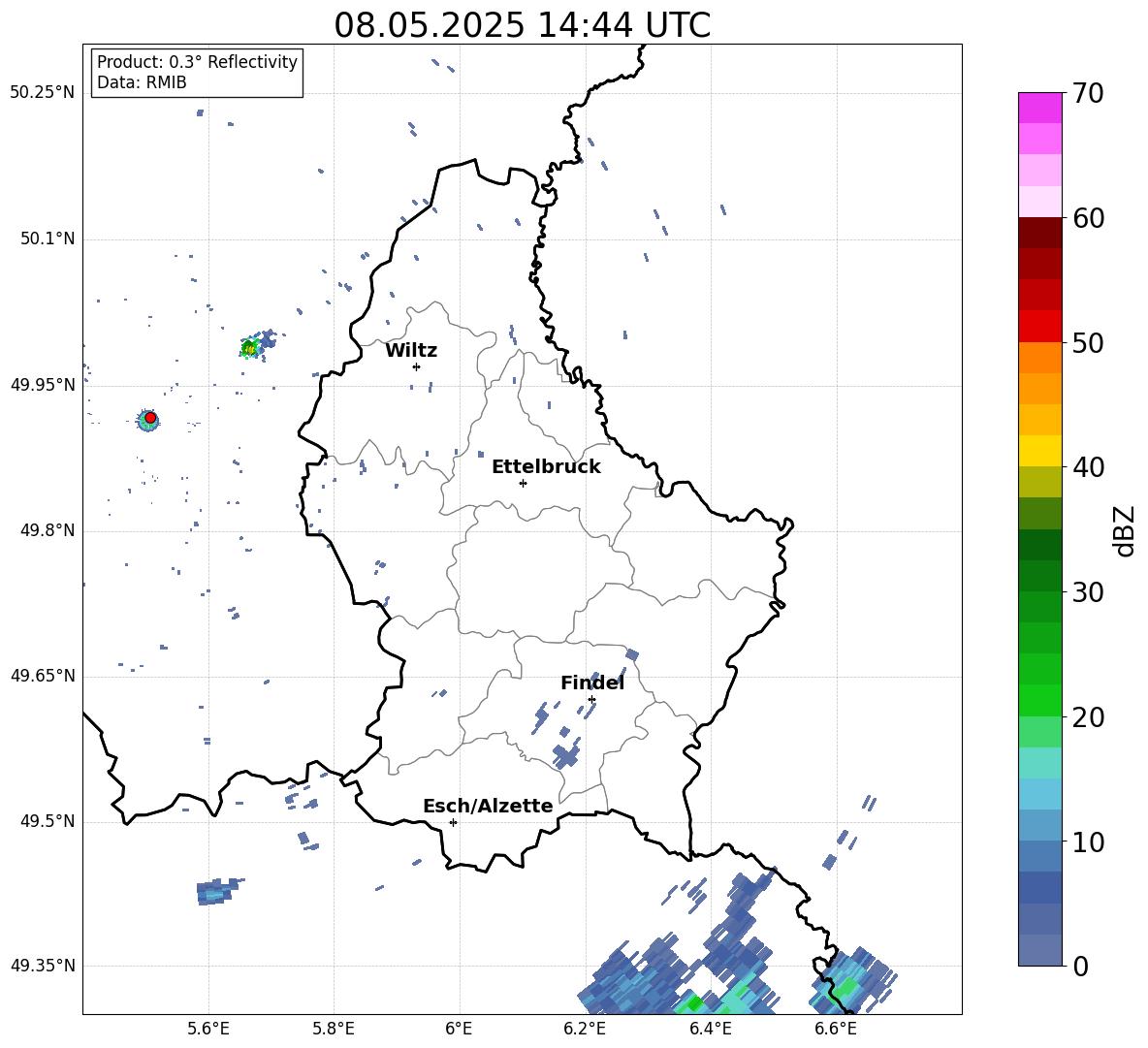Click the Esch/Alzette station cross marker

pos(453,822)
